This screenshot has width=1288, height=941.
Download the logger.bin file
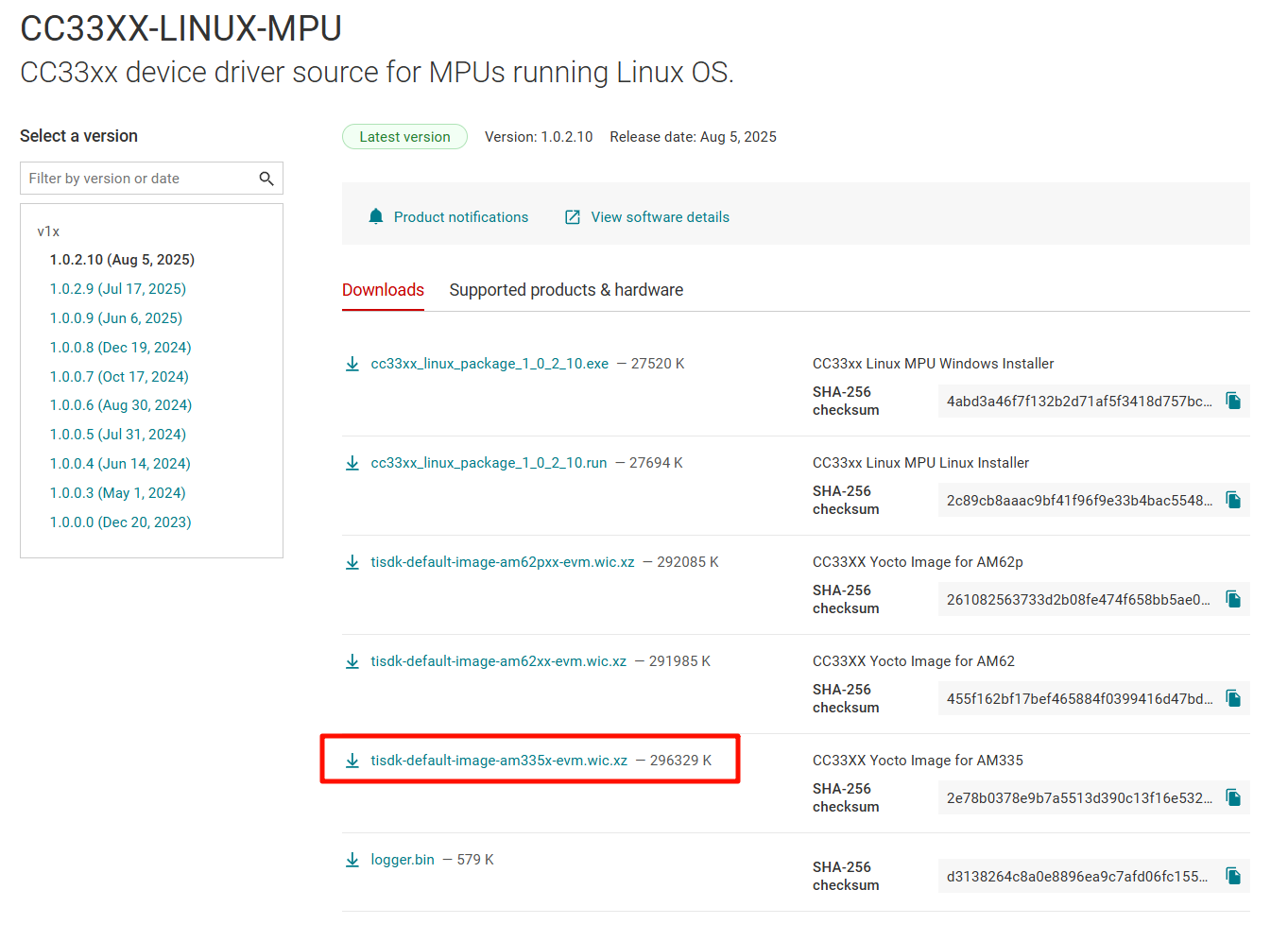403,860
